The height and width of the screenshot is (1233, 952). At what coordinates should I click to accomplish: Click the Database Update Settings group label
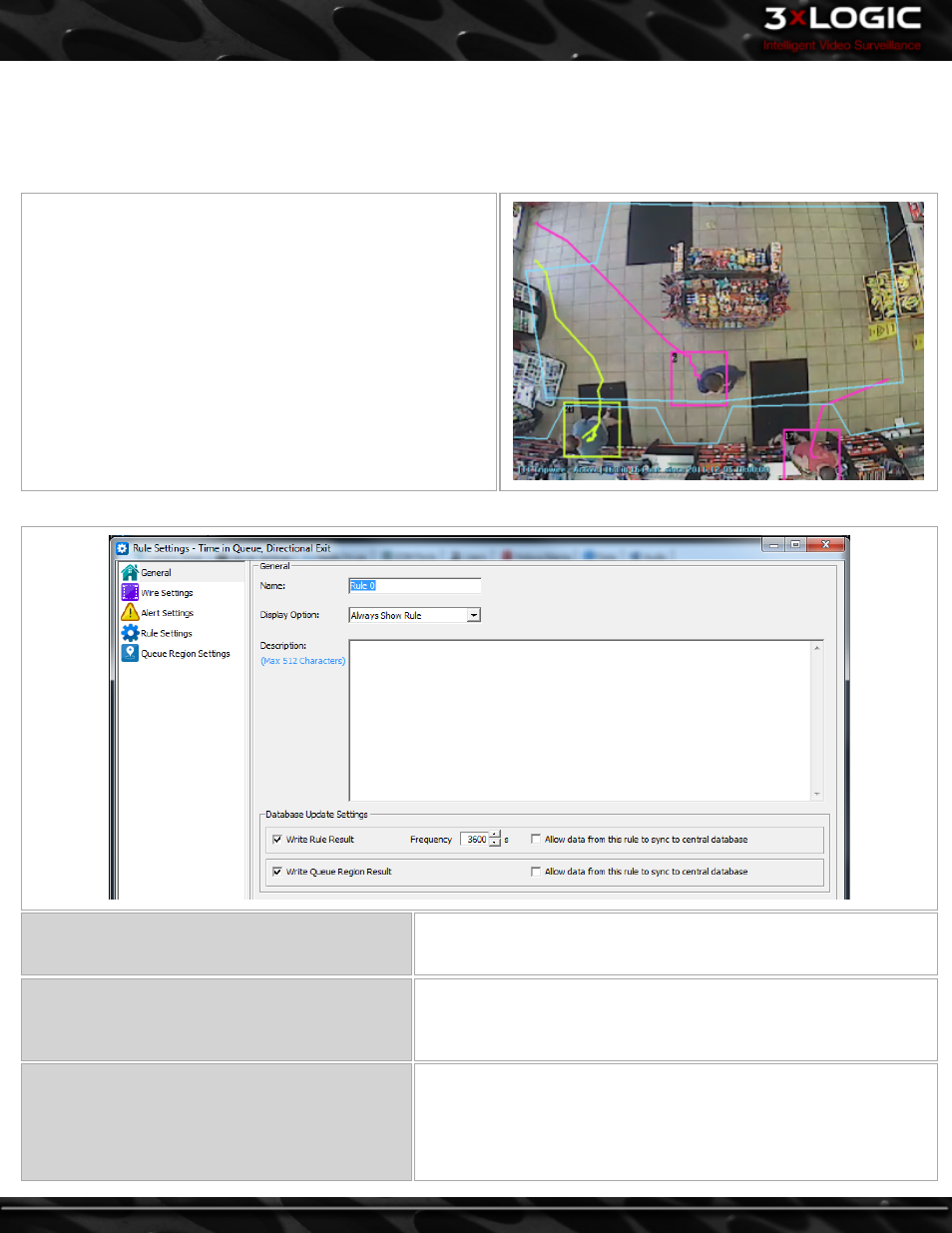click(x=316, y=815)
